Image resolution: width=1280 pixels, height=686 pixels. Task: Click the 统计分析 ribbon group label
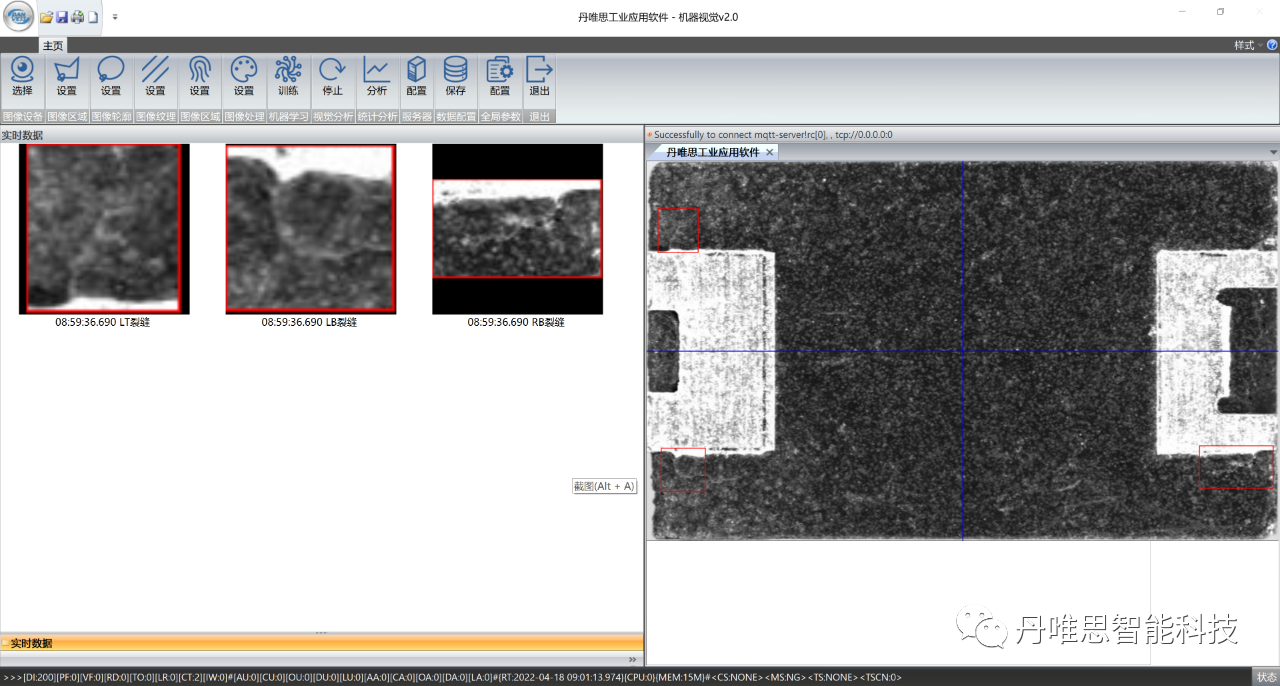click(x=377, y=116)
